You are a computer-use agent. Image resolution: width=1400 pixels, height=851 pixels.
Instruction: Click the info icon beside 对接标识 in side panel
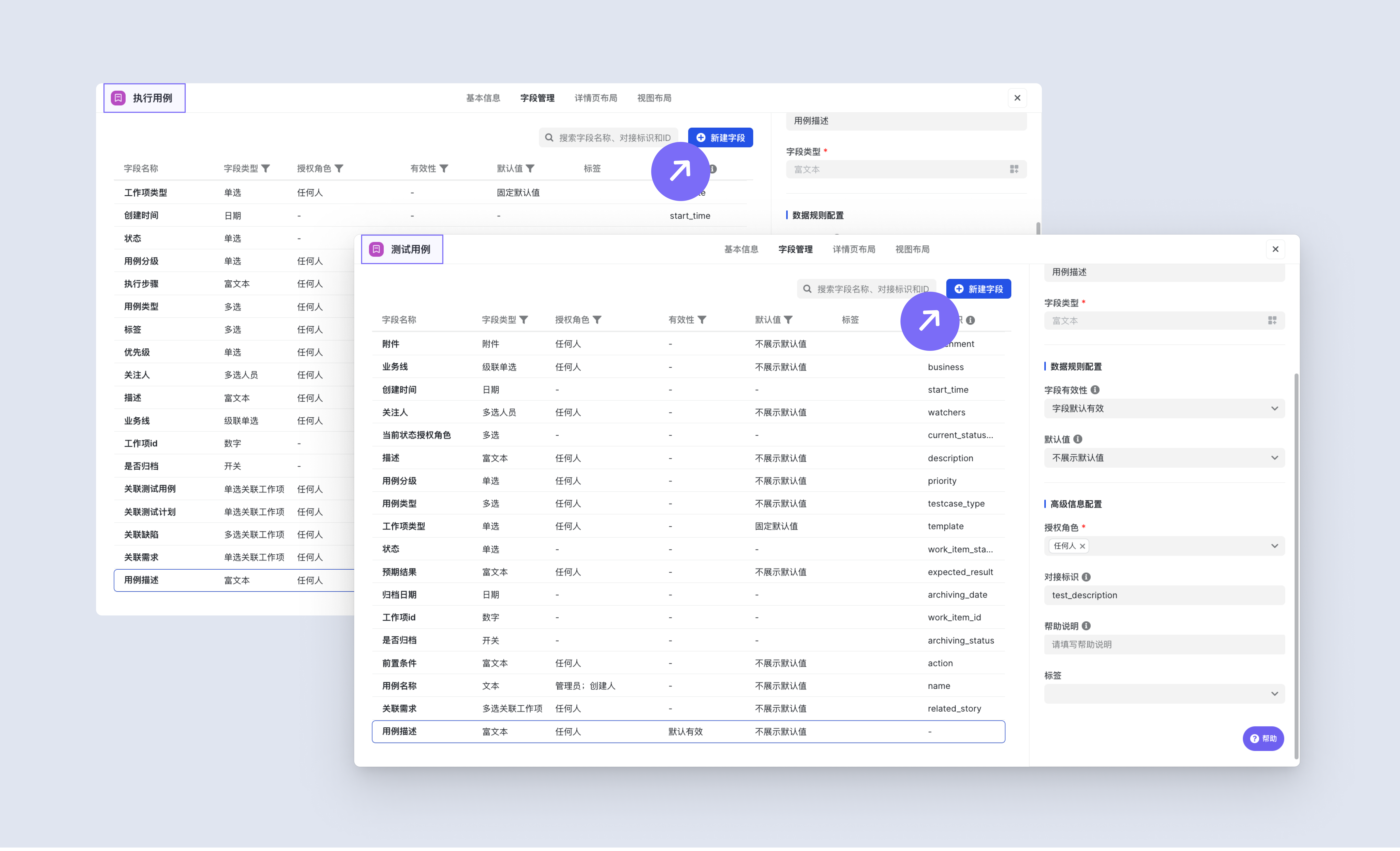(x=1086, y=577)
